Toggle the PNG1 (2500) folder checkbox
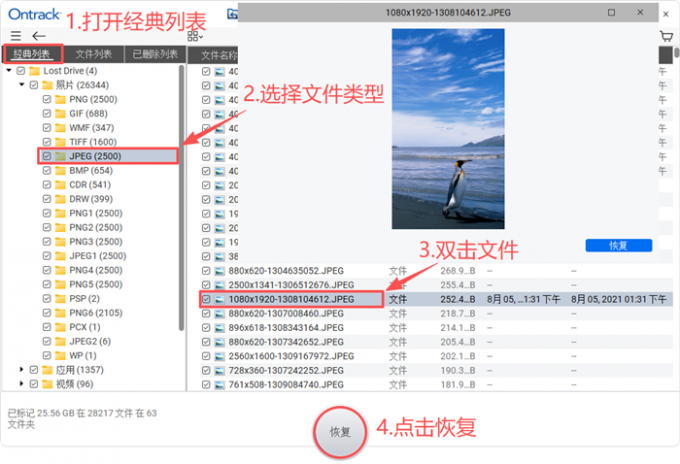This screenshot has width=680, height=464. pos(47,213)
